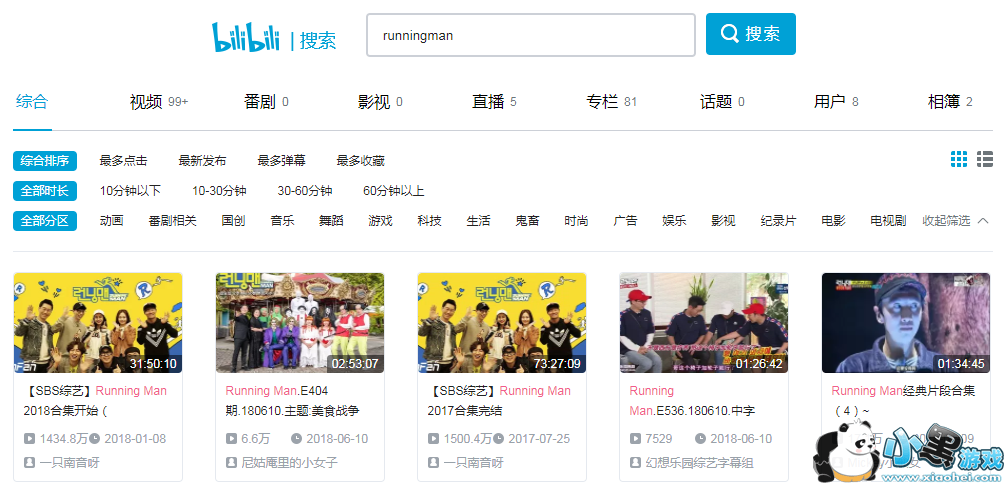Filter duration to 10-30分钟
This screenshot has width=1005, height=486.
219,191
